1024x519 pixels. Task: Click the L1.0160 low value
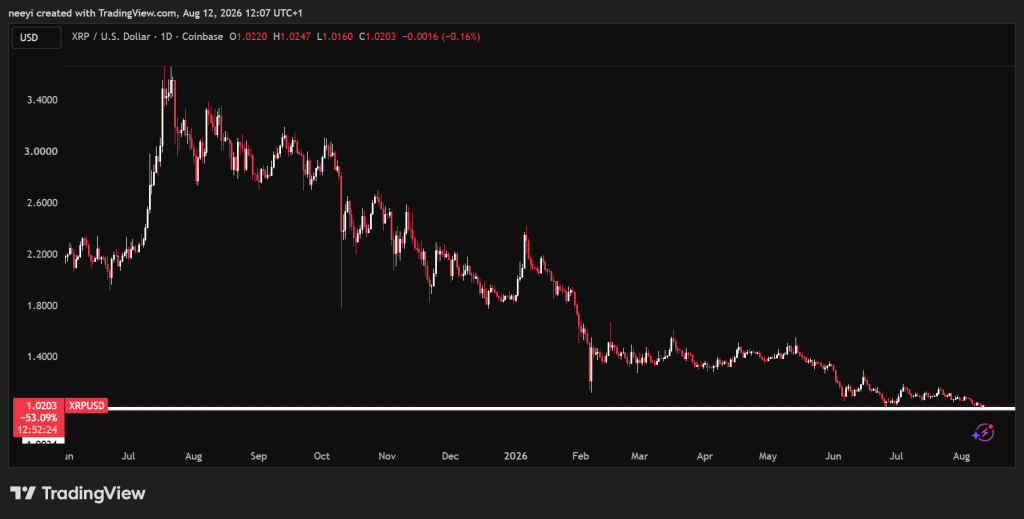(335, 37)
